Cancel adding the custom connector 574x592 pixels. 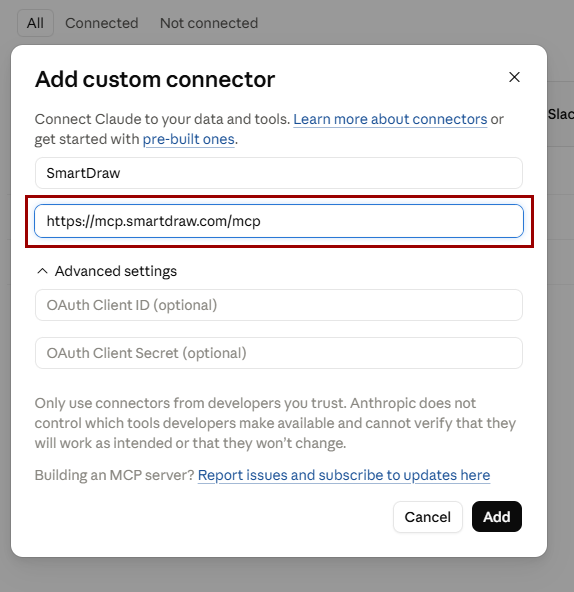click(427, 516)
